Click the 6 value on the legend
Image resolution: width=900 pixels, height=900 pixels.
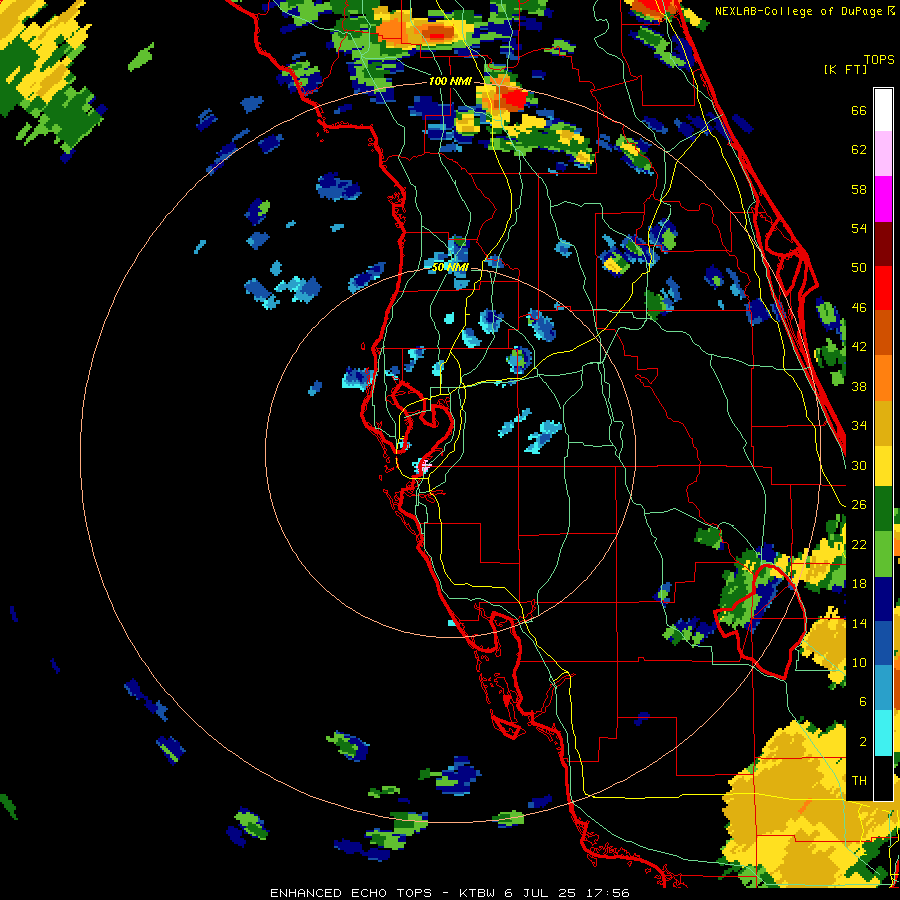pos(862,702)
